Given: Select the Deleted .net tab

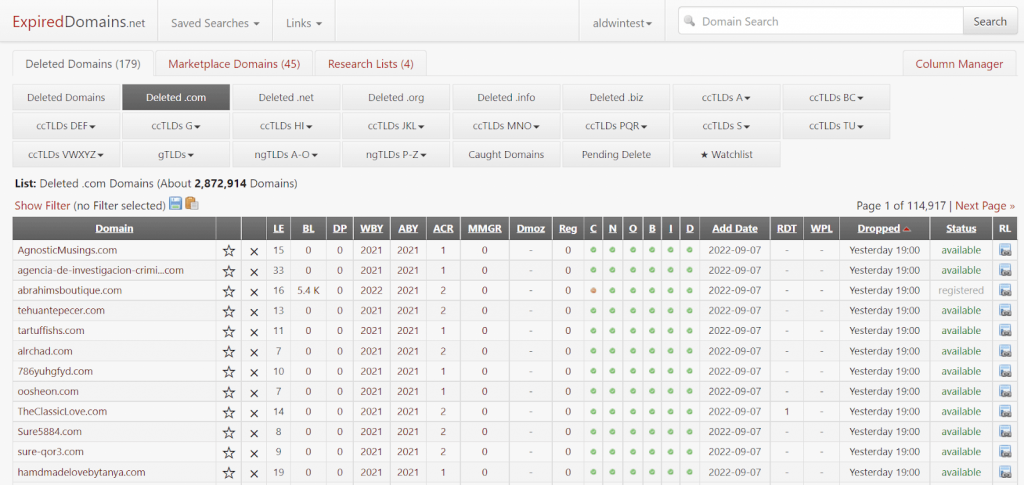Looking at the screenshot, I should [285, 98].
